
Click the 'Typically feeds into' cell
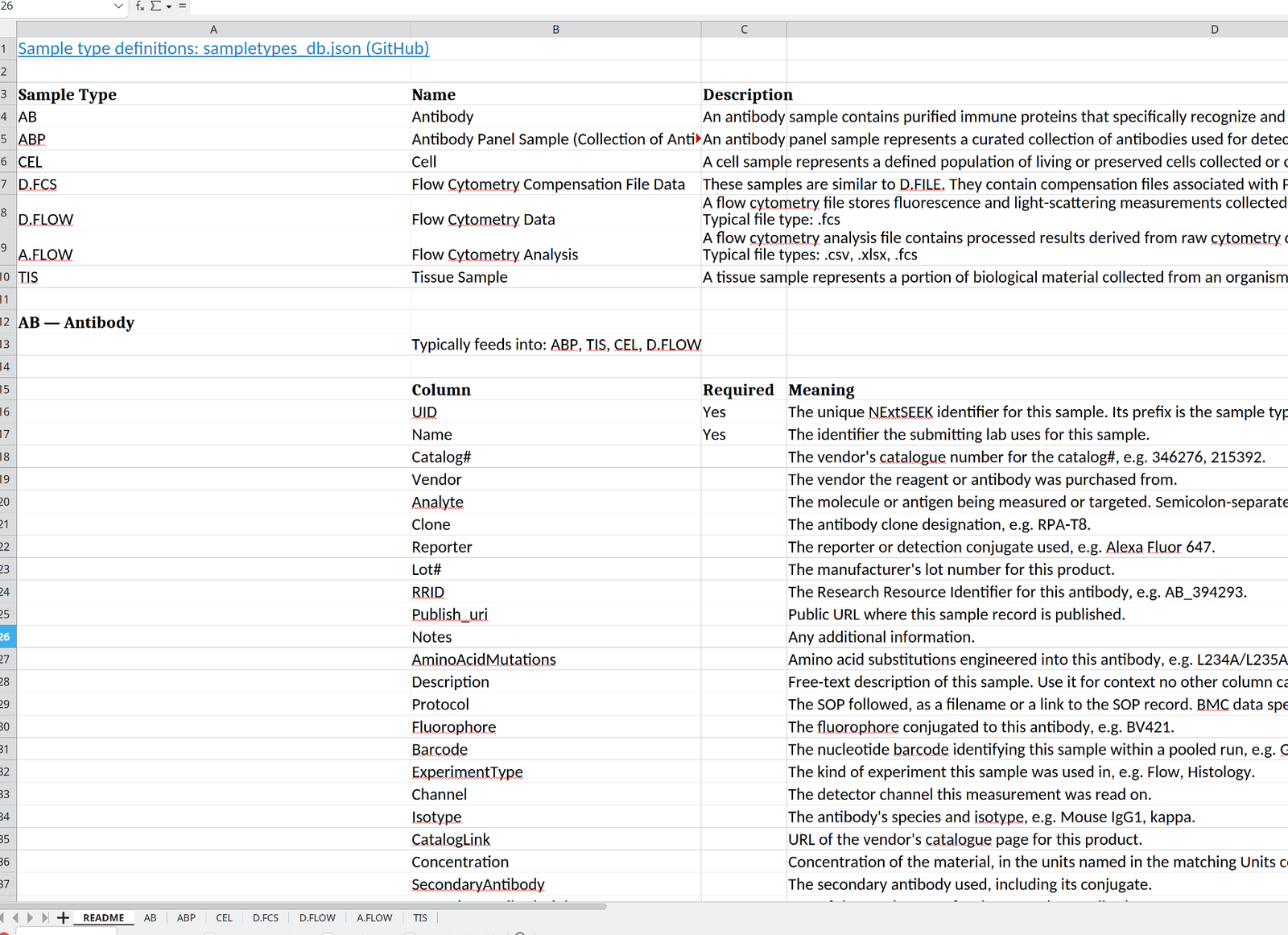[555, 345]
